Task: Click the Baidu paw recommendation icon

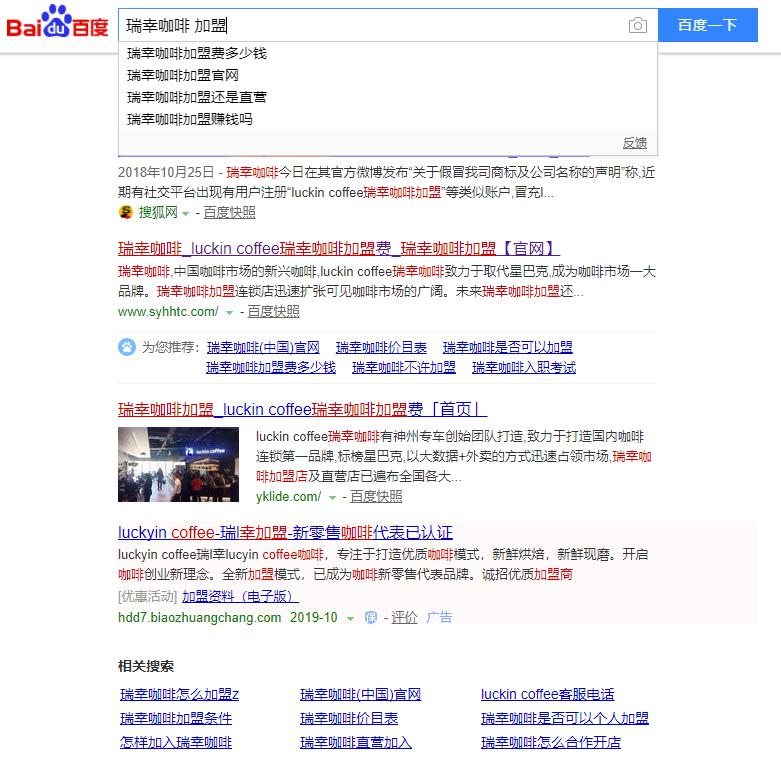Action: [x=127, y=347]
